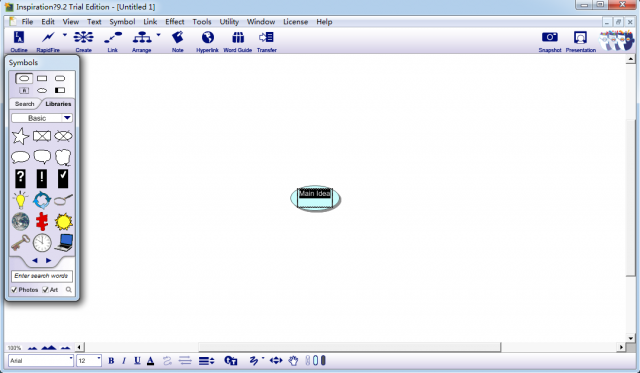The width and height of the screenshot is (640, 373).
Task: Click the horizontal scrollbar thumb
Action: (x=349, y=347)
